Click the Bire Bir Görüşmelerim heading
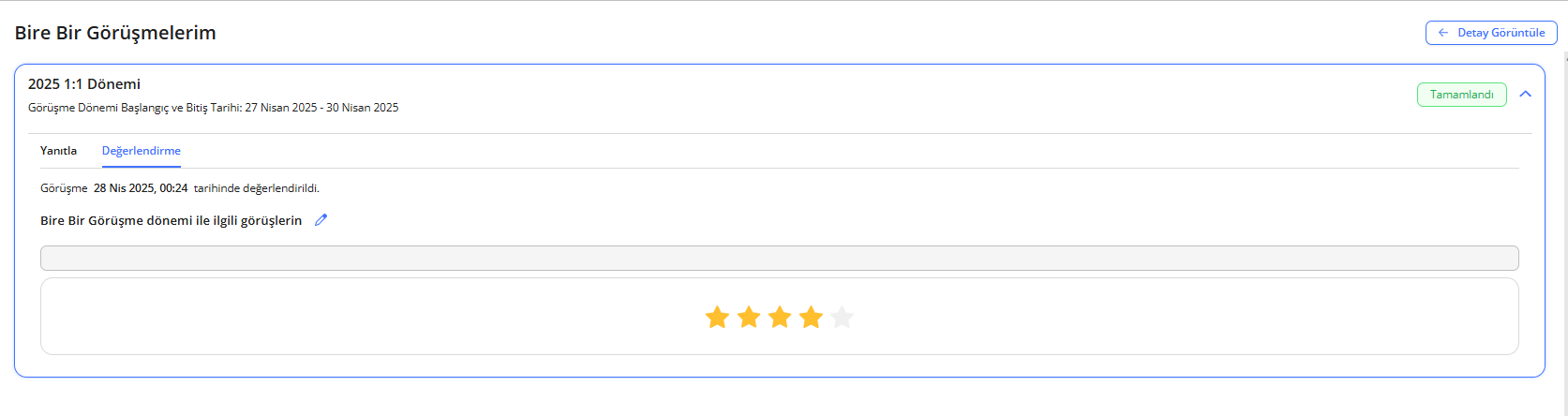The height and width of the screenshot is (416, 1568). tap(115, 33)
